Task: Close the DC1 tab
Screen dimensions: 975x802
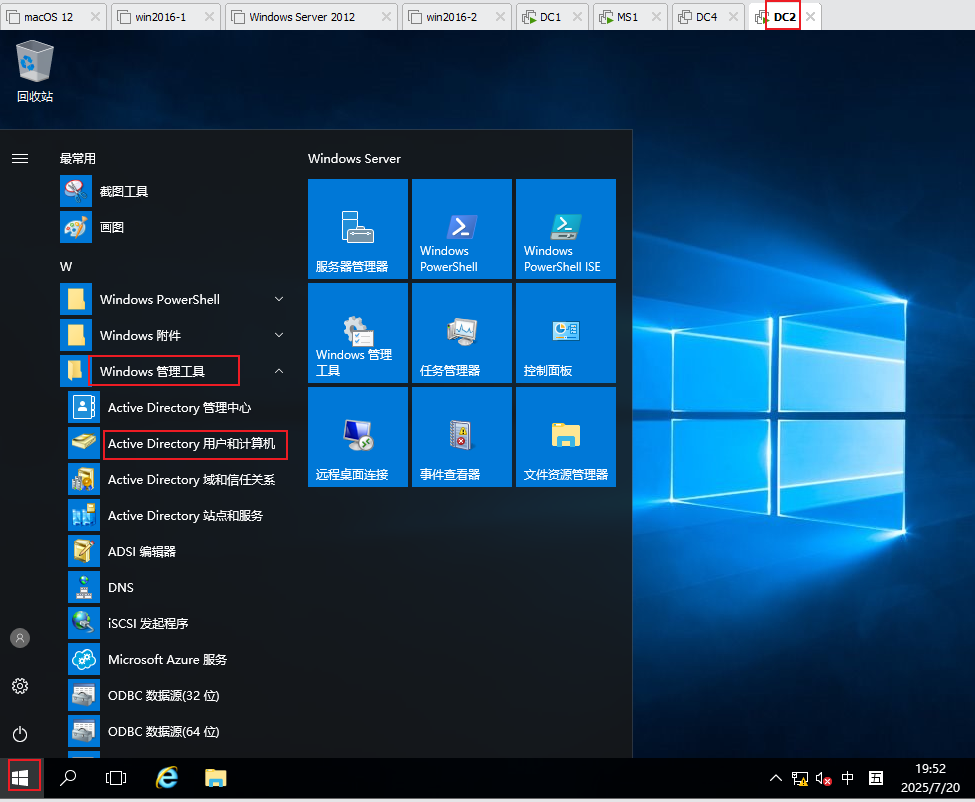Action: [x=578, y=17]
